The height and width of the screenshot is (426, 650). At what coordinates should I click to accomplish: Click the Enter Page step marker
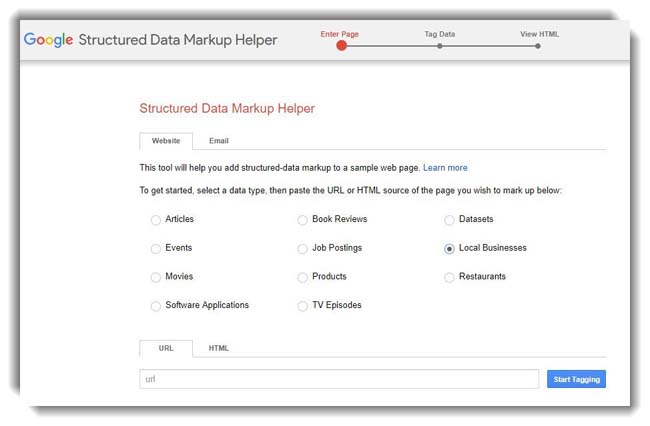pyautogui.click(x=342, y=46)
